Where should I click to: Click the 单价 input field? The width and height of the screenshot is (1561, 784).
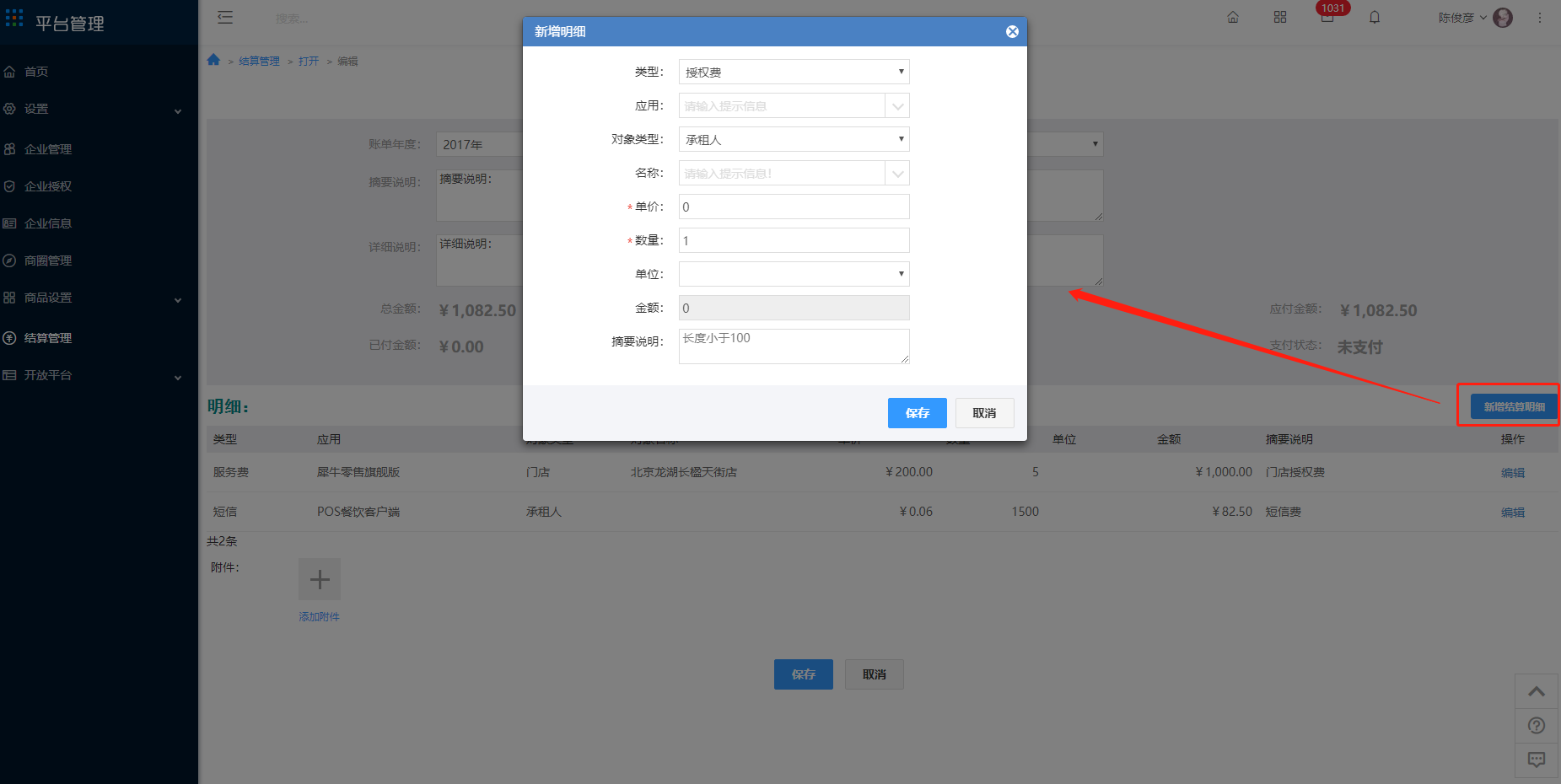pos(794,207)
